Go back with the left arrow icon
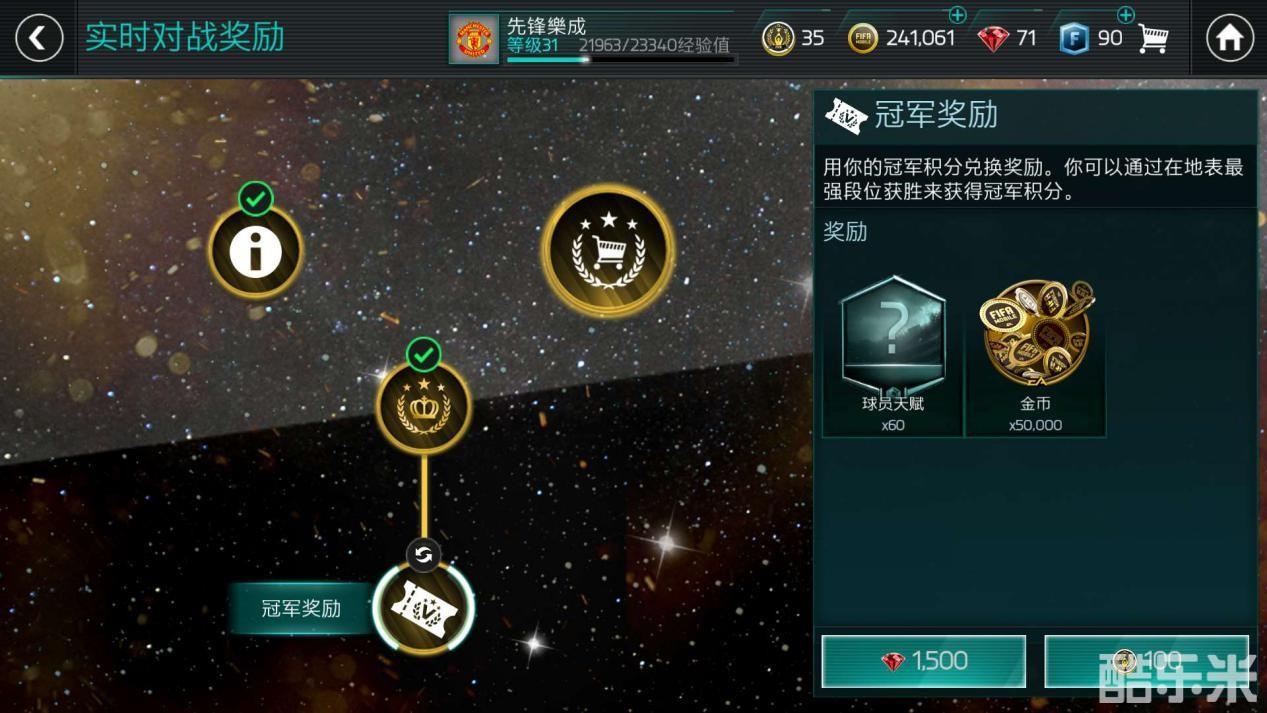The height and width of the screenshot is (713, 1267). [x=38, y=38]
